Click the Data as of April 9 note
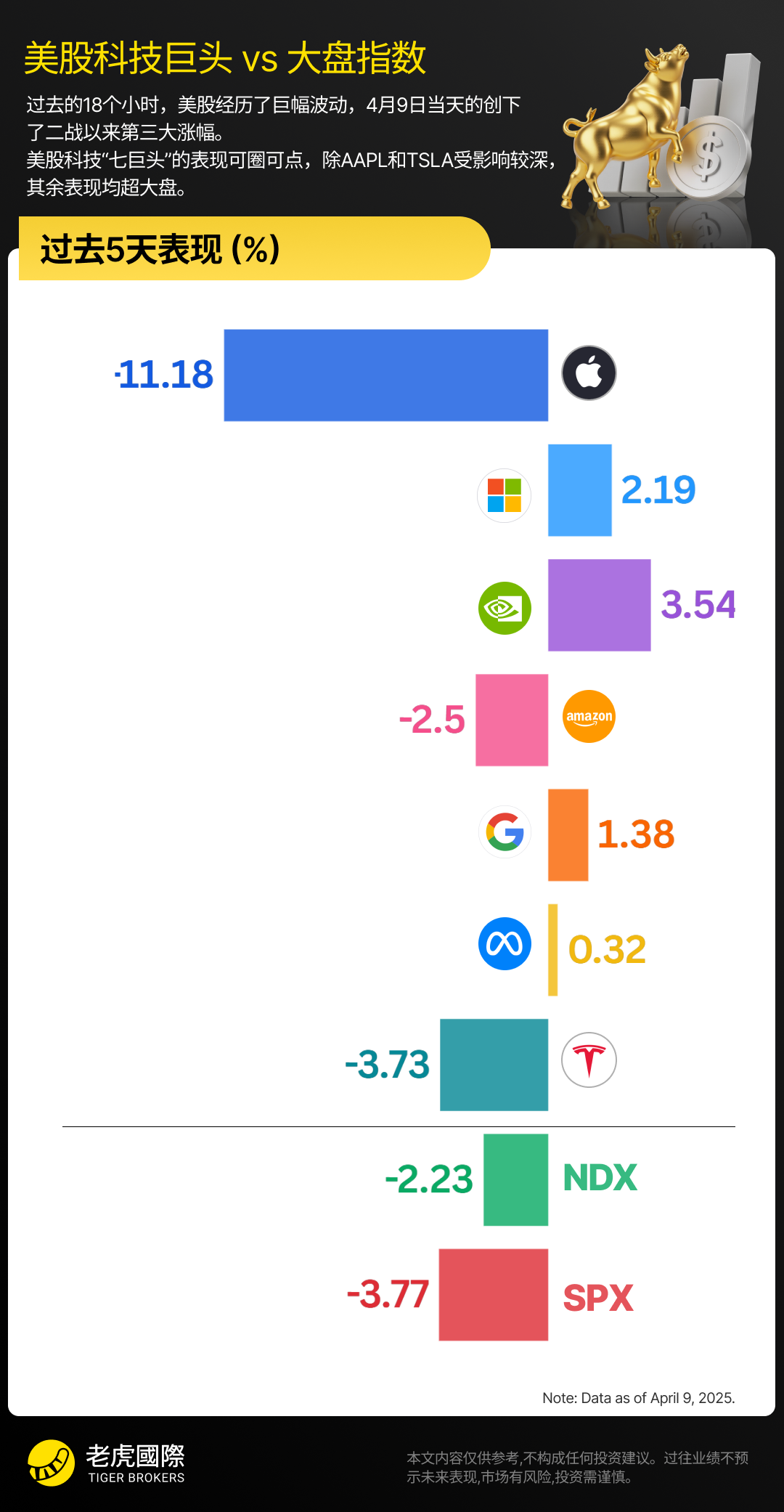The image size is (784, 1512). (638, 1398)
